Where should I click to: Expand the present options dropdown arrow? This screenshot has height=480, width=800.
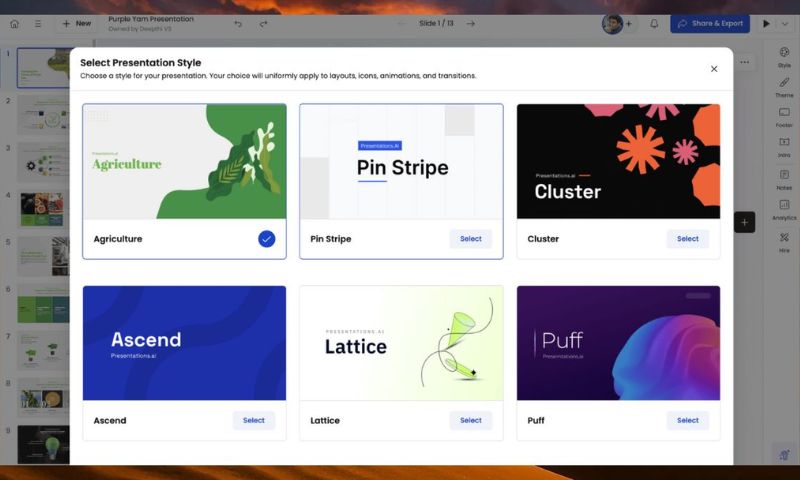(783, 23)
